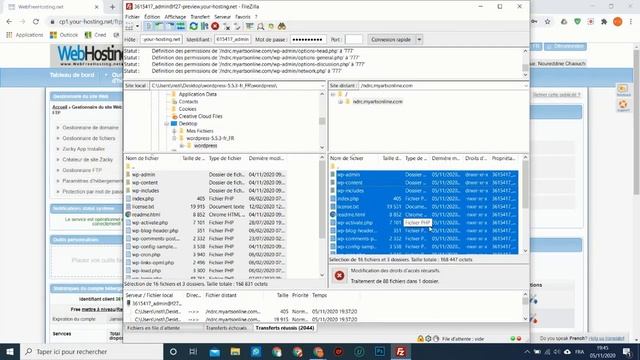Open the Connexion rapide history dropdown
The image size is (640, 360).
(419, 40)
